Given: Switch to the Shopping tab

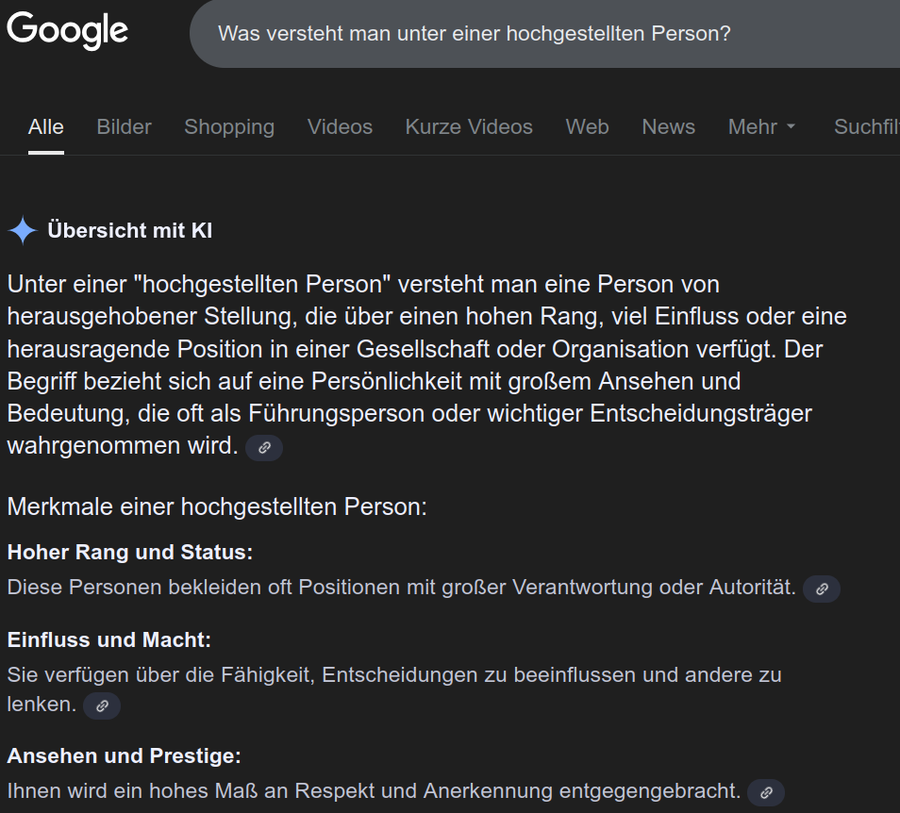Looking at the screenshot, I should tap(229, 127).
